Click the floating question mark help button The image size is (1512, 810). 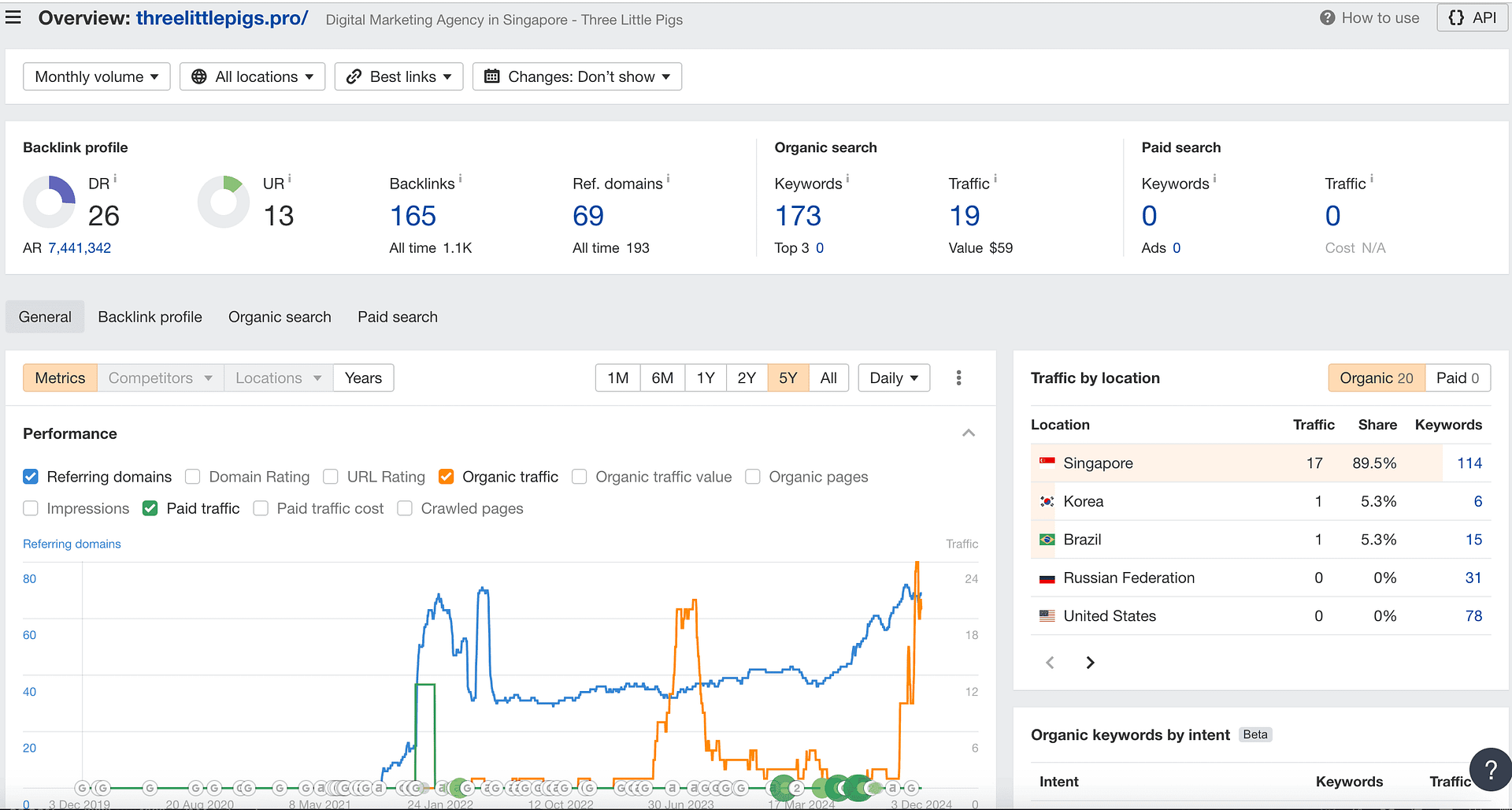pyautogui.click(x=1490, y=769)
